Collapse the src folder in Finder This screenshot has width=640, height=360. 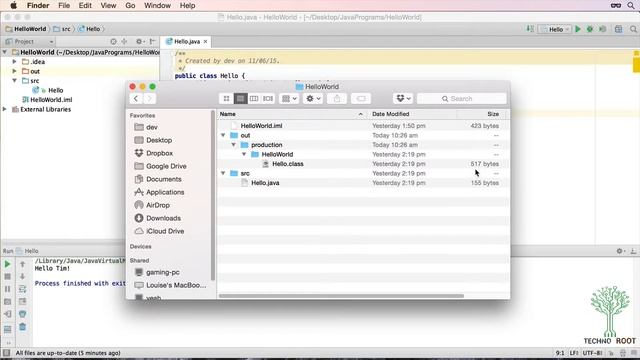tap(223, 173)
